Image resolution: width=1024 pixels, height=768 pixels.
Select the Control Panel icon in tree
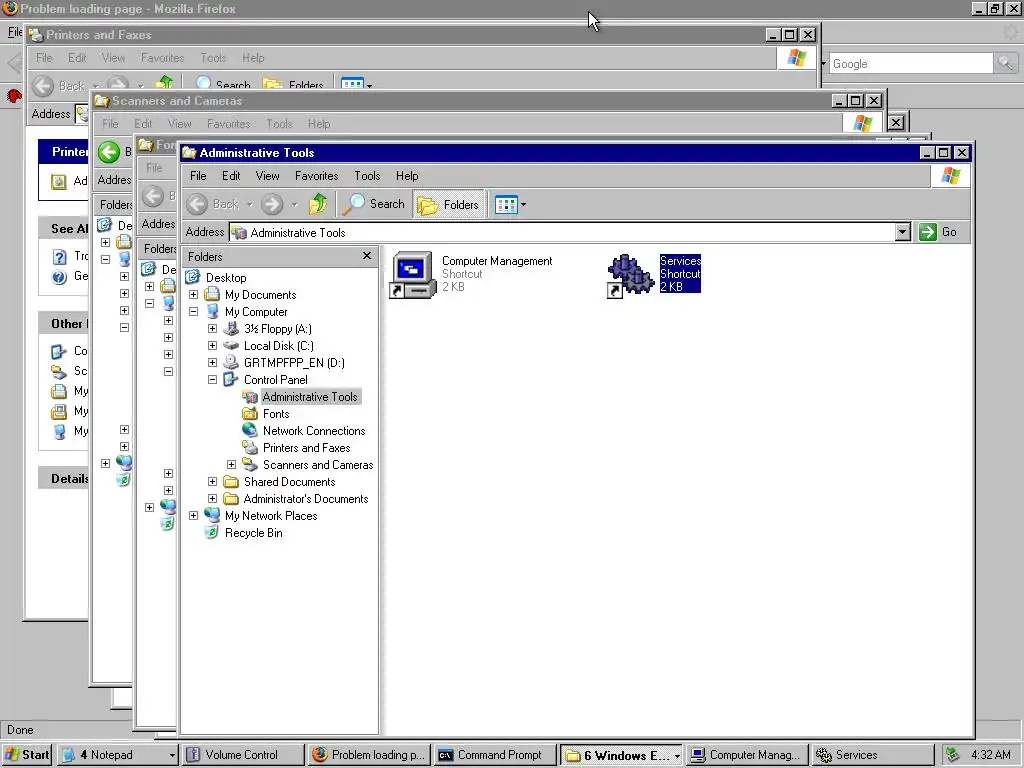click(231, 379)
